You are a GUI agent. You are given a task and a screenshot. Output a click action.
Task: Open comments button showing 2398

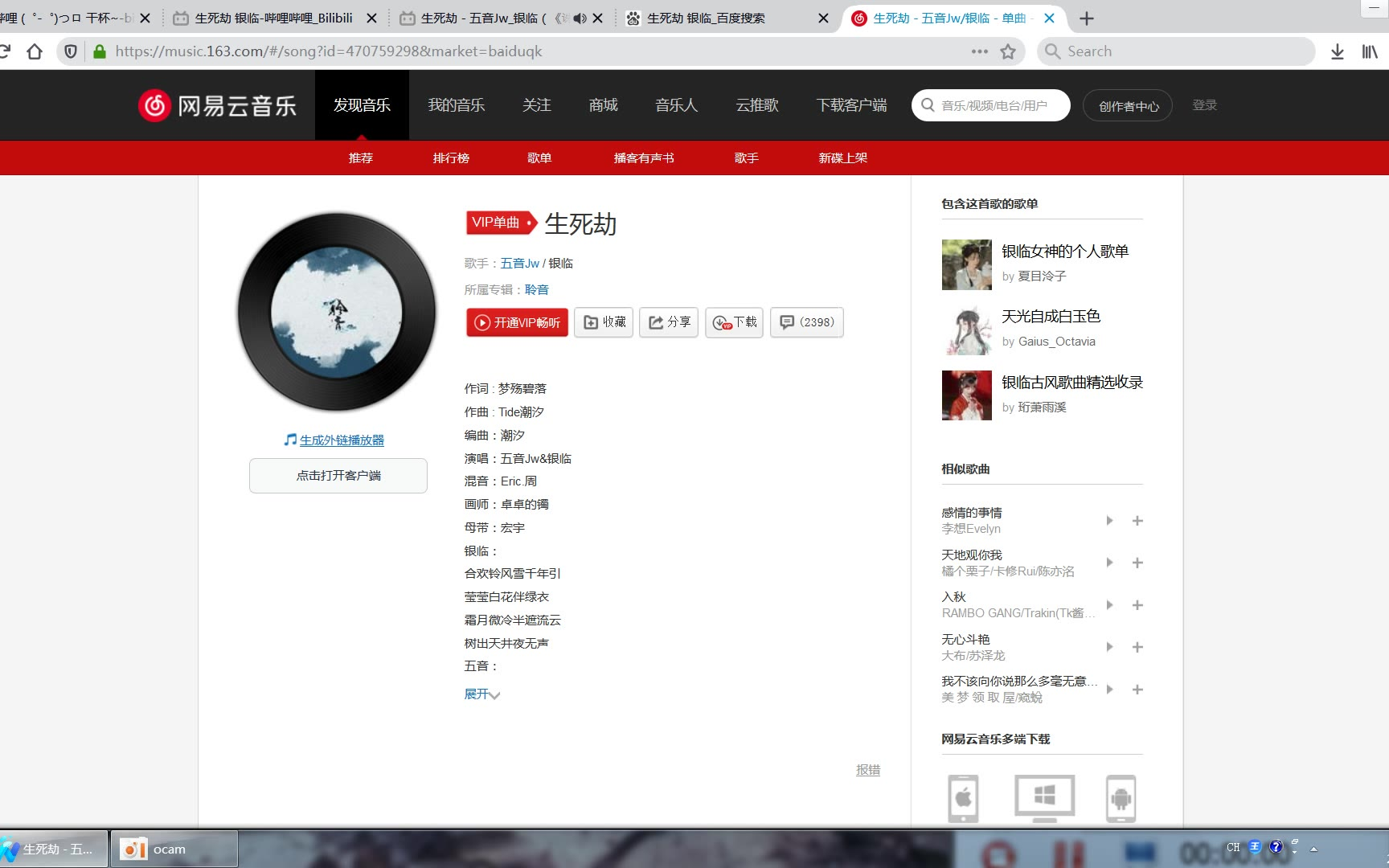[x=807, y=322]
